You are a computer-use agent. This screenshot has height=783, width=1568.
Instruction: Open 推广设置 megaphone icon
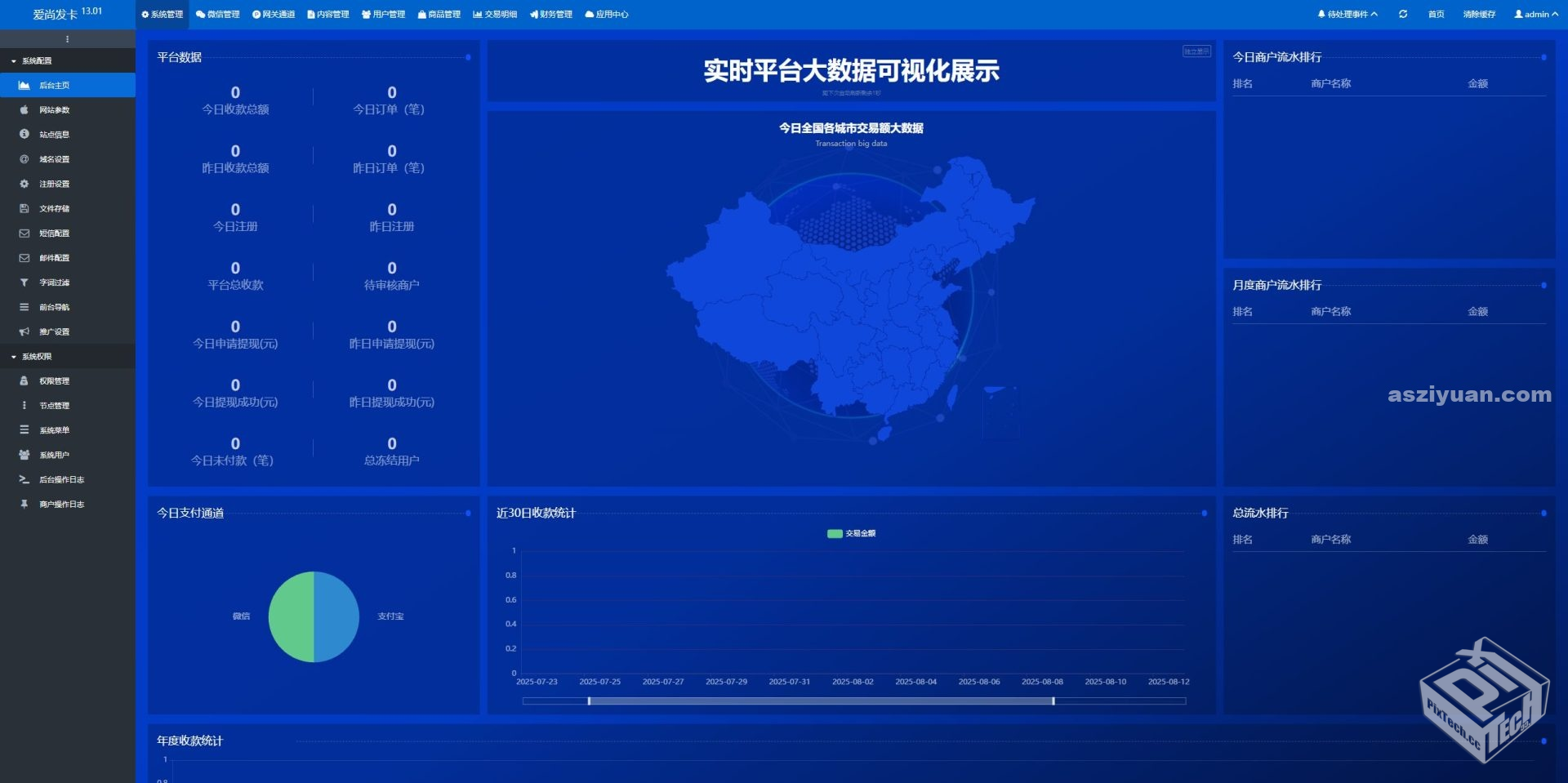point(24,332)
